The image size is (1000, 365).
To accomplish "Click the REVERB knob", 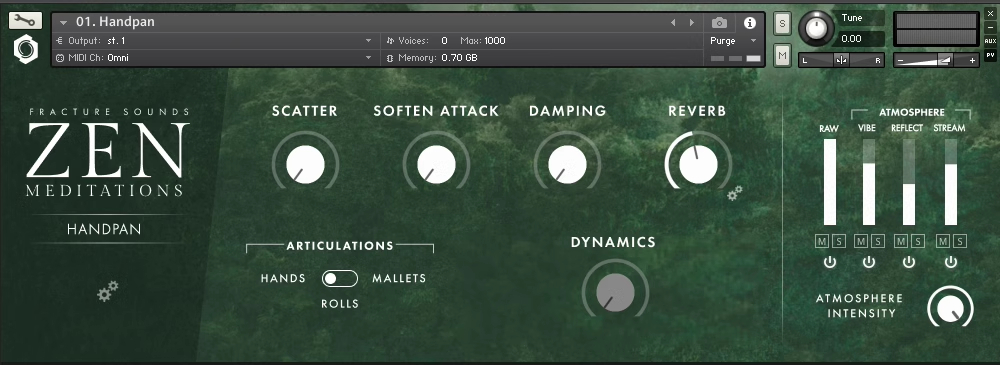I will click(698, 165).
